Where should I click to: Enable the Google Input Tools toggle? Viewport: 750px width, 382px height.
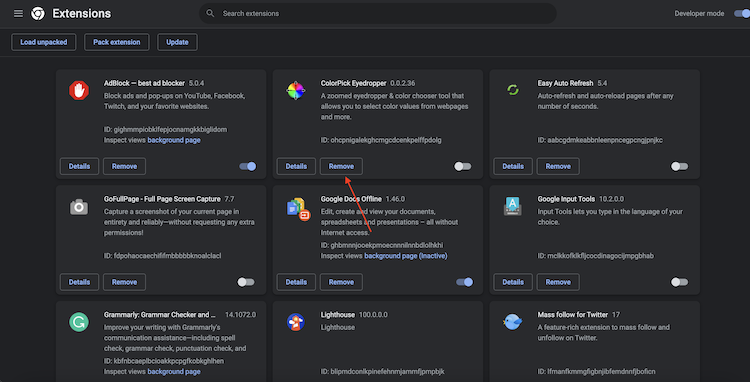click(679, 282)
